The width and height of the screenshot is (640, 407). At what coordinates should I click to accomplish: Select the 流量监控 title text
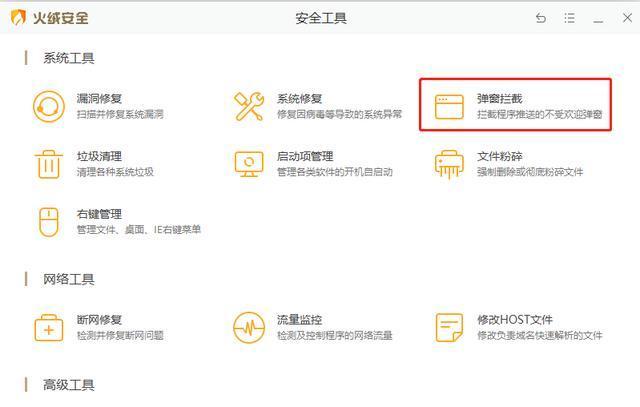tap(300, 320)
